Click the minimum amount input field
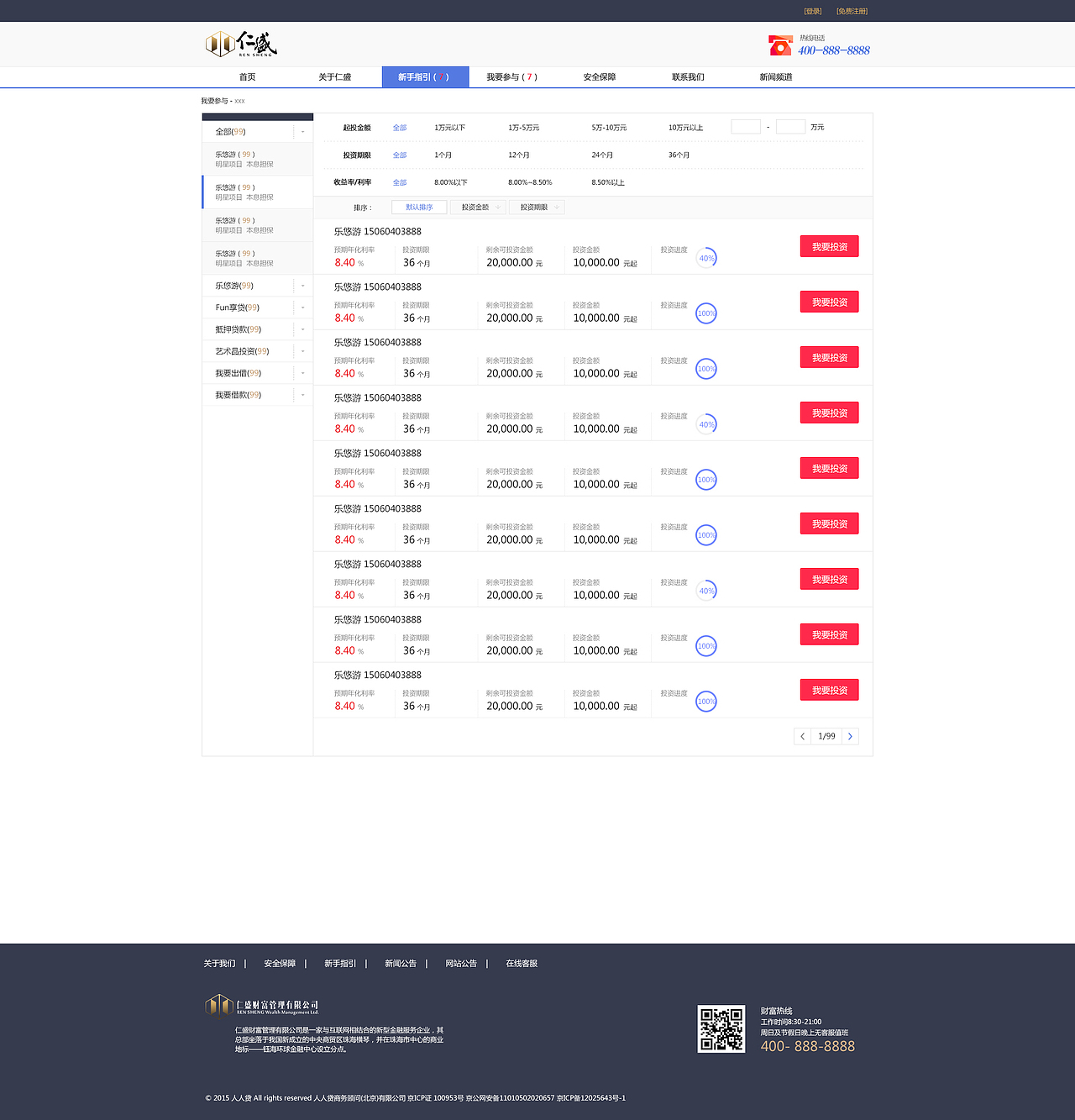 (x=746, y=127)
